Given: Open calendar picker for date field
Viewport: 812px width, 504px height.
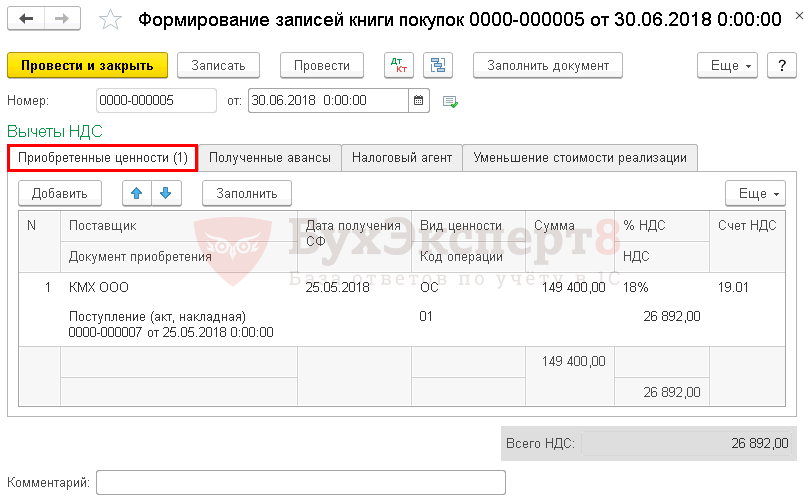Looking at the screenshot, I should [x=419, y=101].
